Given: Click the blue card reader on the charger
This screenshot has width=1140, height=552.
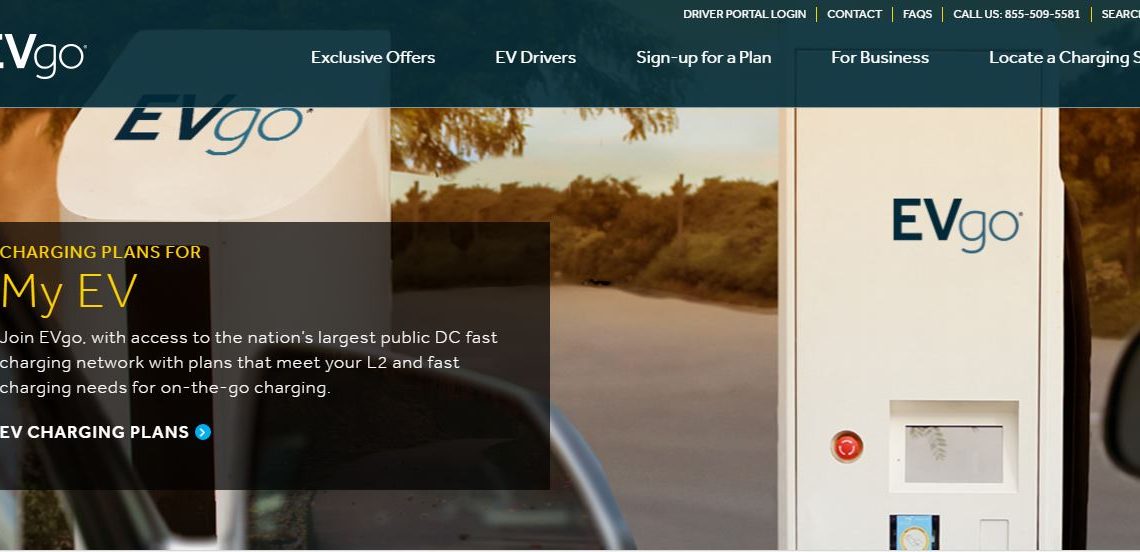Looking at the screenshot, I should [914, 533].
